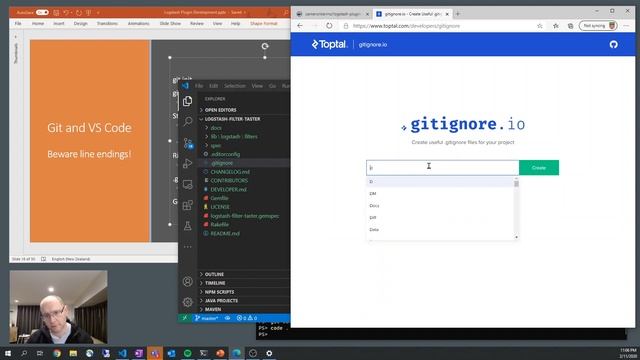
Task: Open File Explorer from the taskbar
Action: point(73,353)
